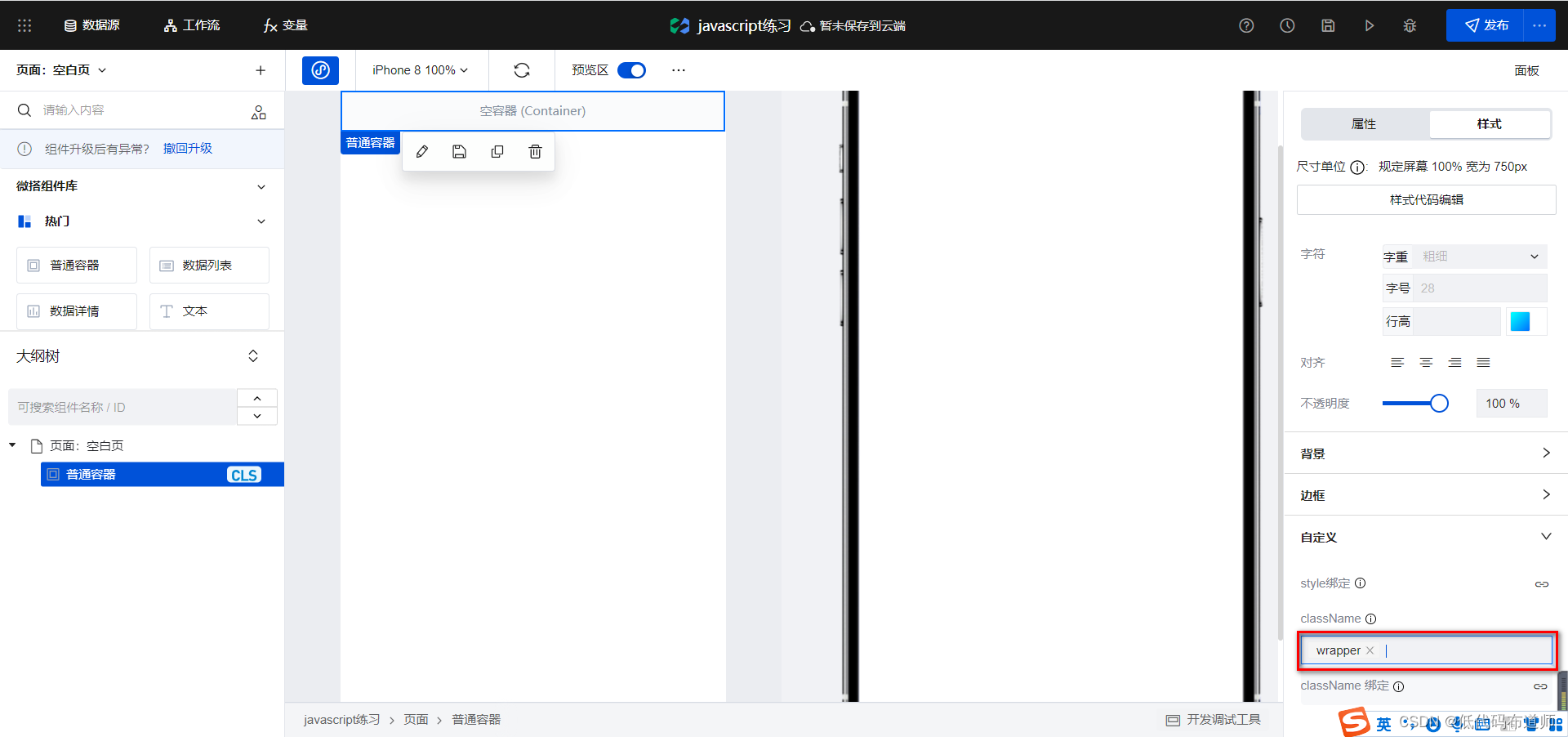1568x737 pixels.
Task: Open more options next to 发布
Action: (x=1539, y=25)
